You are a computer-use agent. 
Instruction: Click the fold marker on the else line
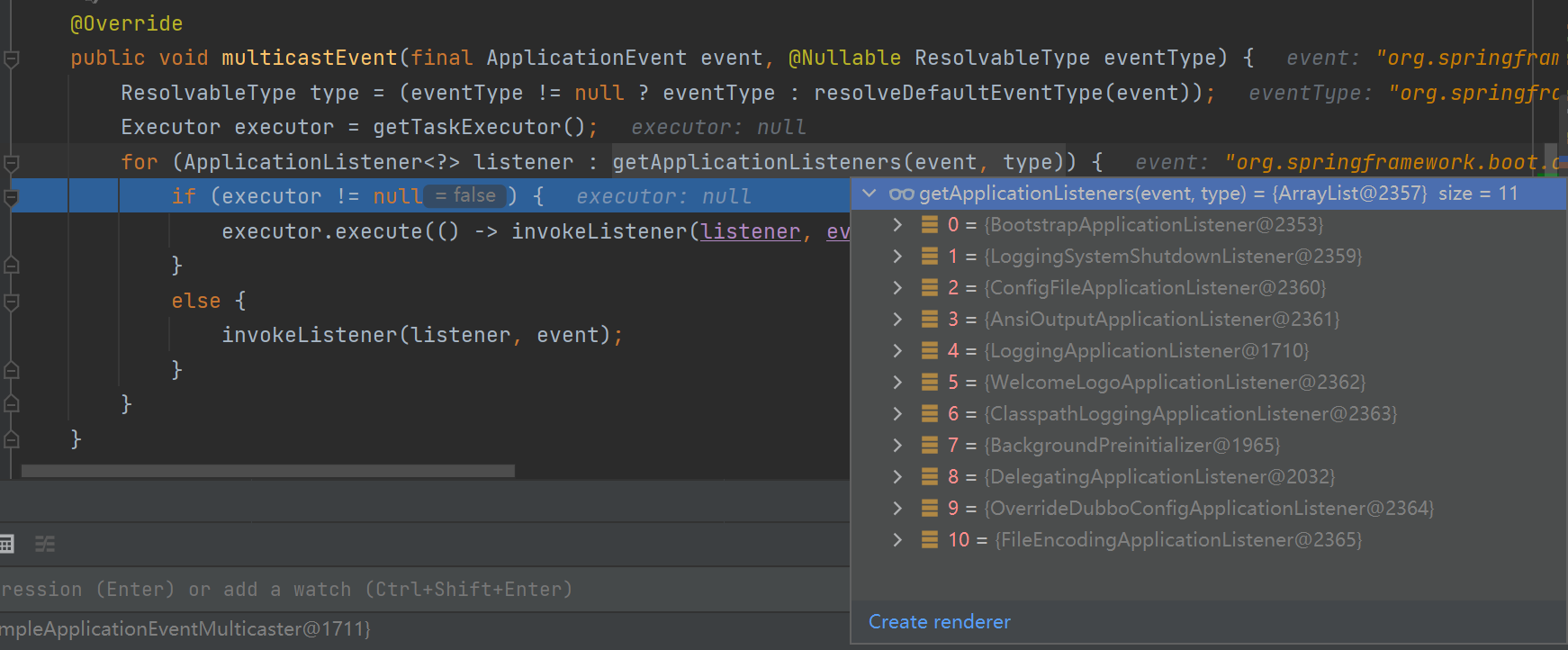click(12, 302)
